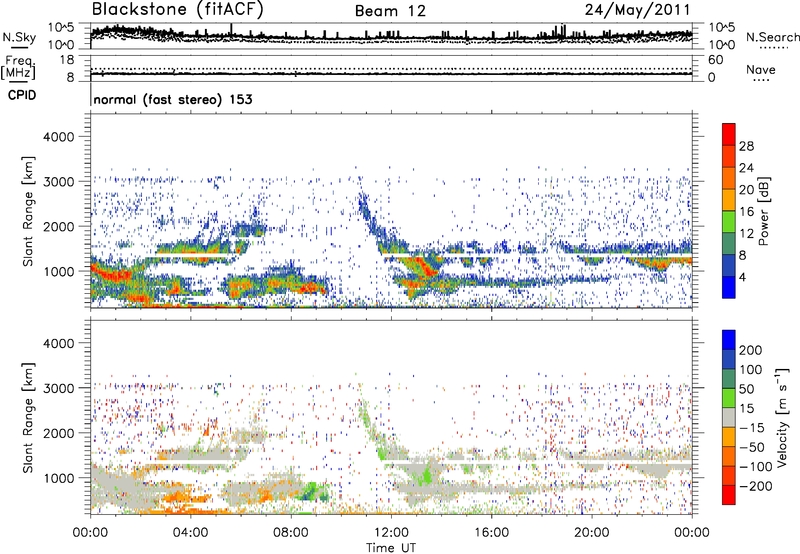Click the 'Power [dB]' colorbar label

764,211
